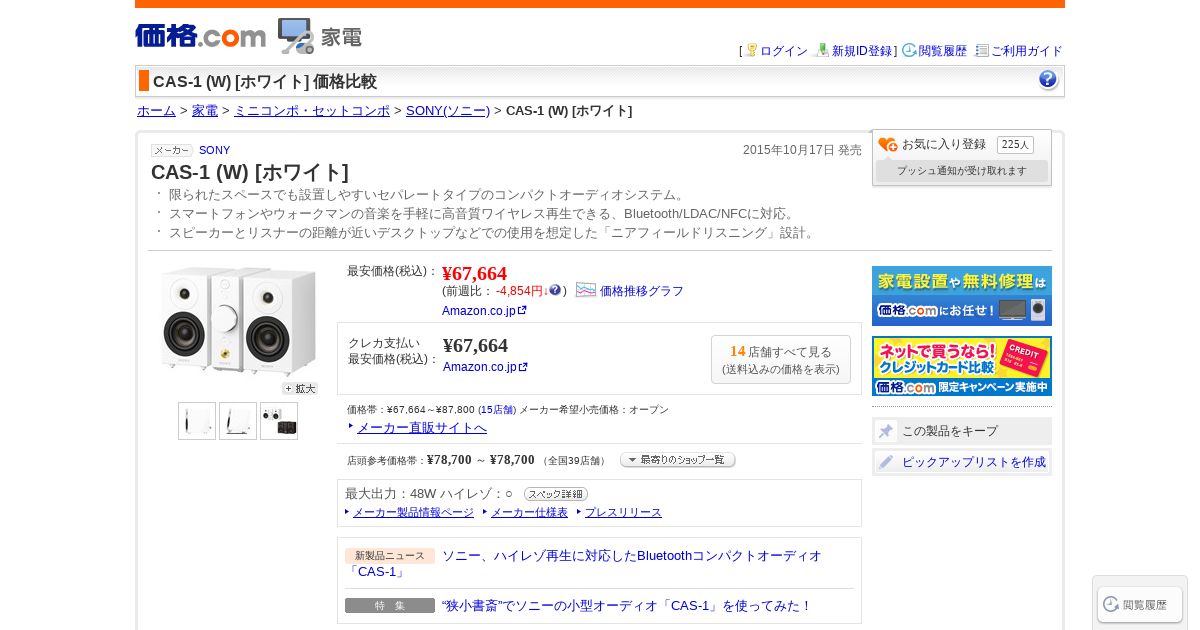Open ご利用ガイド link
Screen dimensions: 1200x630
pos(1027,51)
